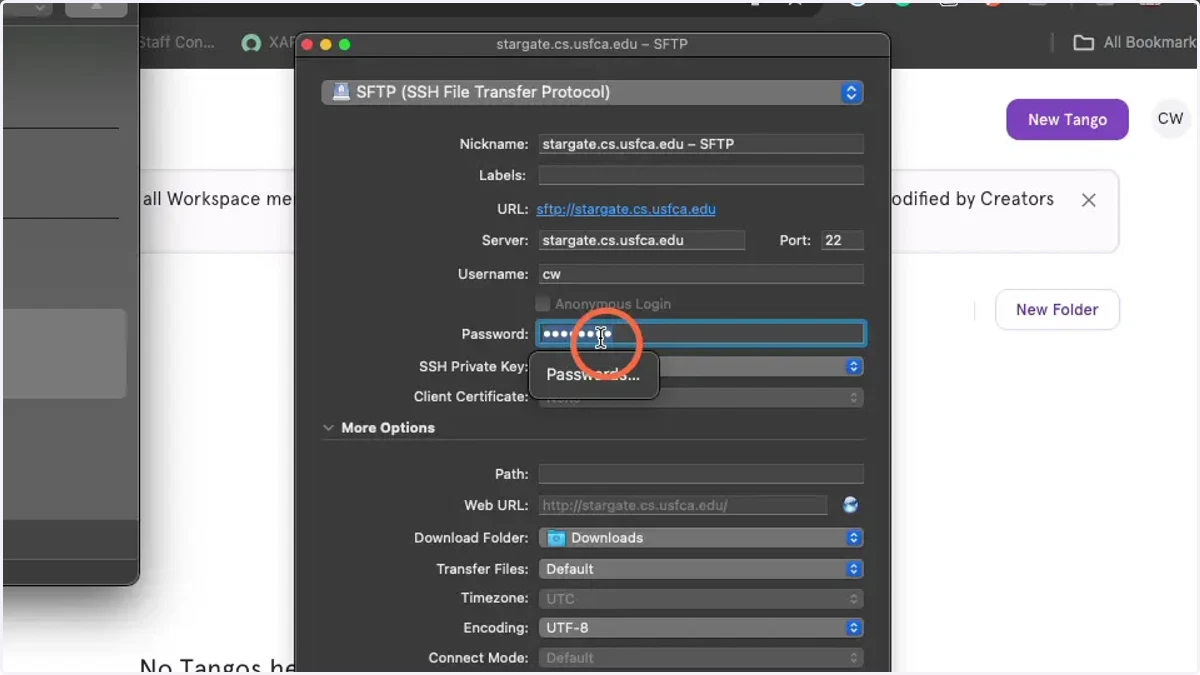This screenshot has height=675, width=1200.
Task: Open the Timezone UTC dropdown
Action: coord(701,599)
